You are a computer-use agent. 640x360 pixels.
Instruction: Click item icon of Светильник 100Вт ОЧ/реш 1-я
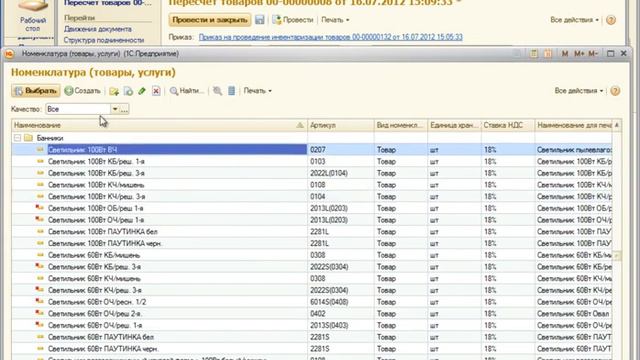click(x=40, y=220)
